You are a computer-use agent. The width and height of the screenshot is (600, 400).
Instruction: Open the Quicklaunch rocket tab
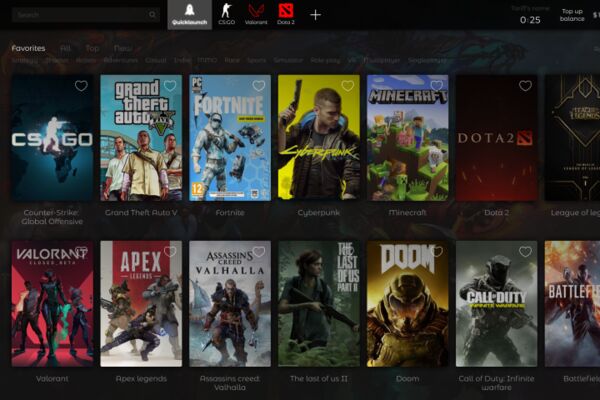190,15
